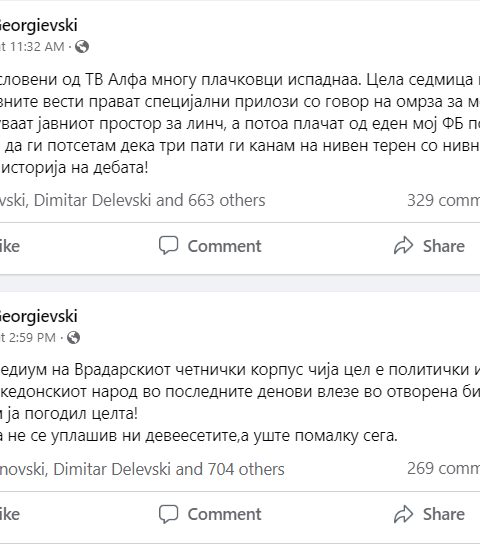Click the globe privacy icon on the 2:59 PM post

click(x=74, y=337)
